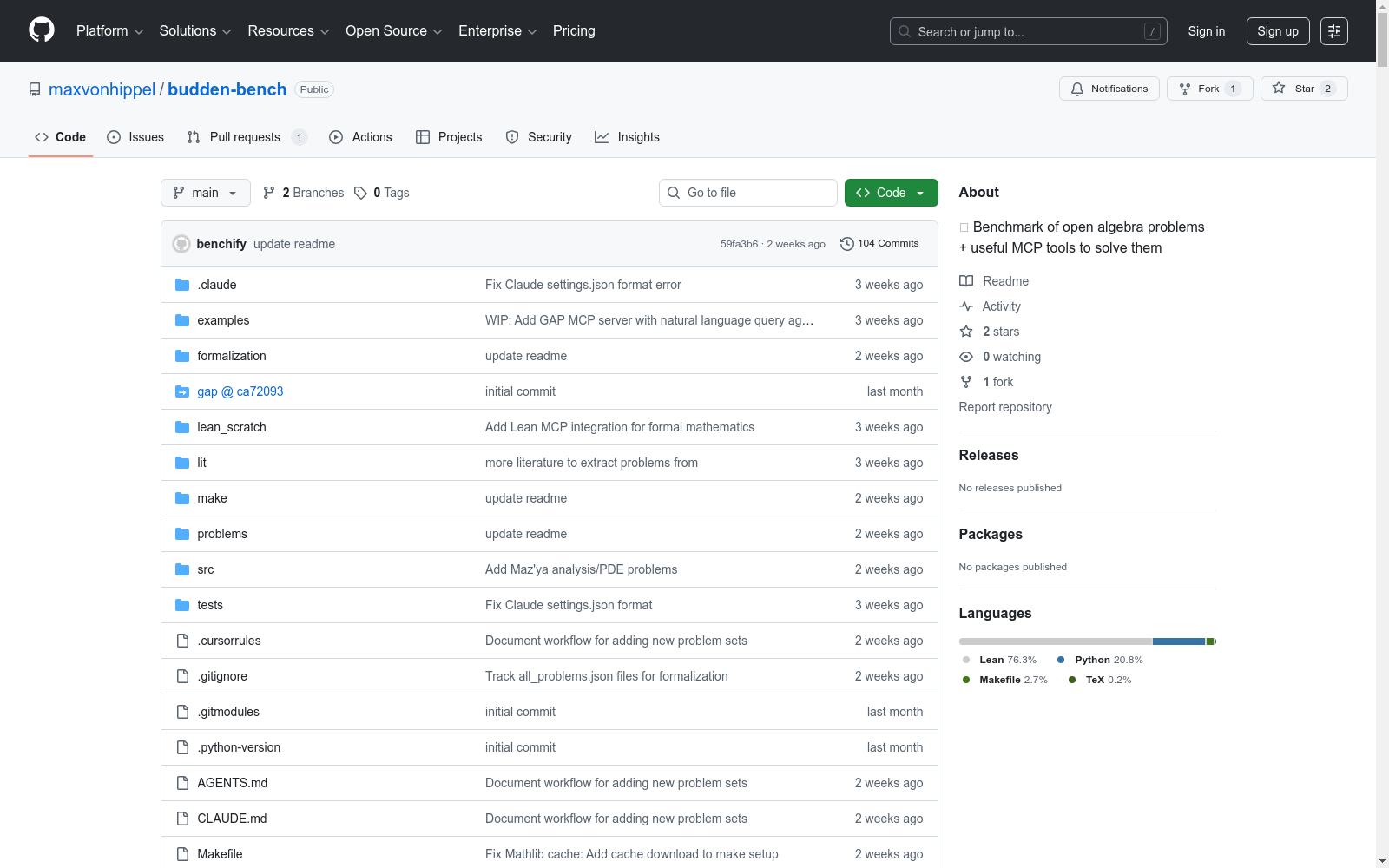Click the benchify avatar icon
This screenshot has height=868, width=1389.
tap(181, 244)
